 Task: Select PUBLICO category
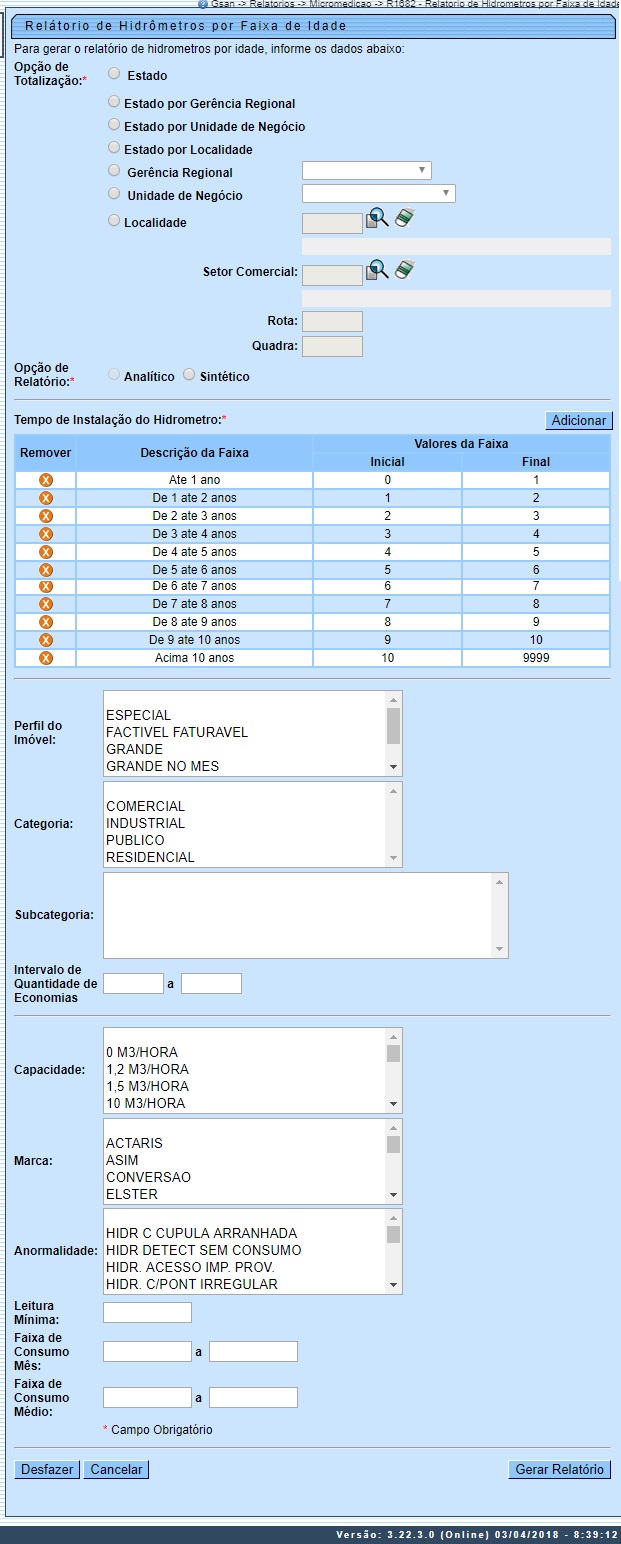click(x=245, y=840)
